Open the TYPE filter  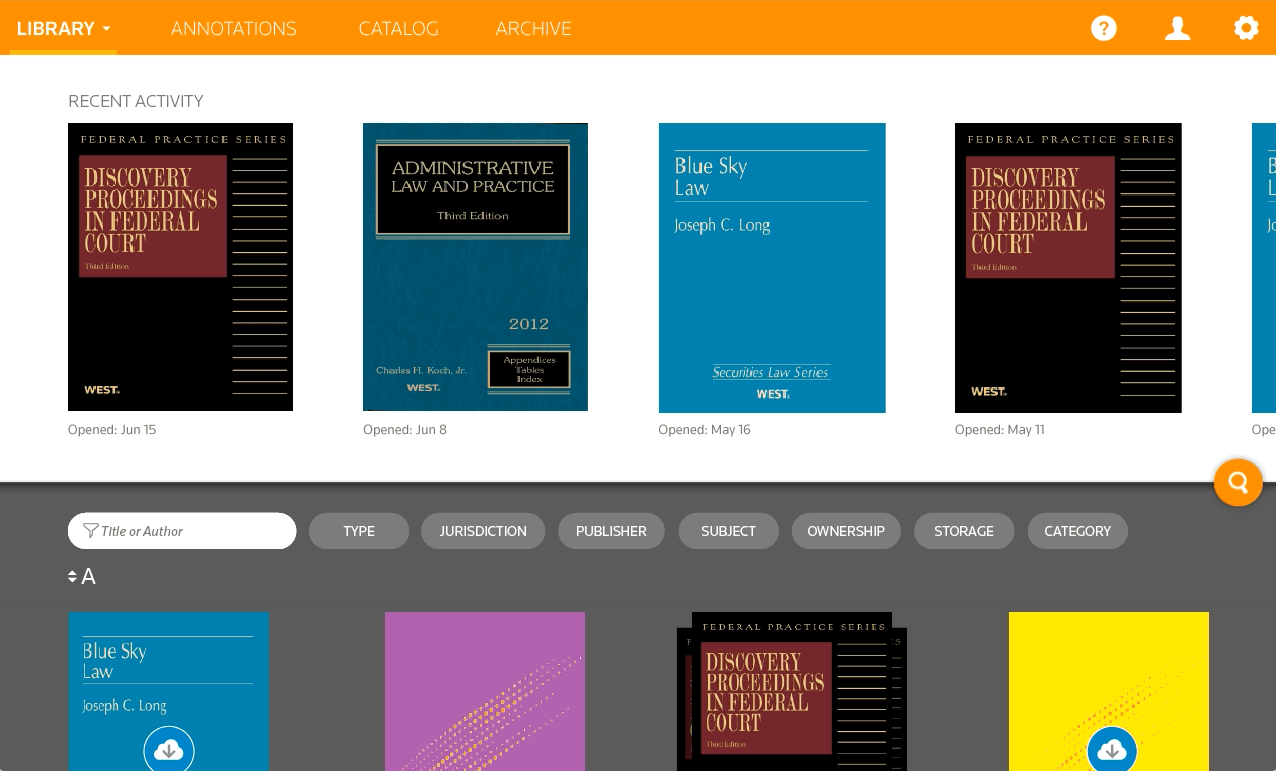point(359,531)
